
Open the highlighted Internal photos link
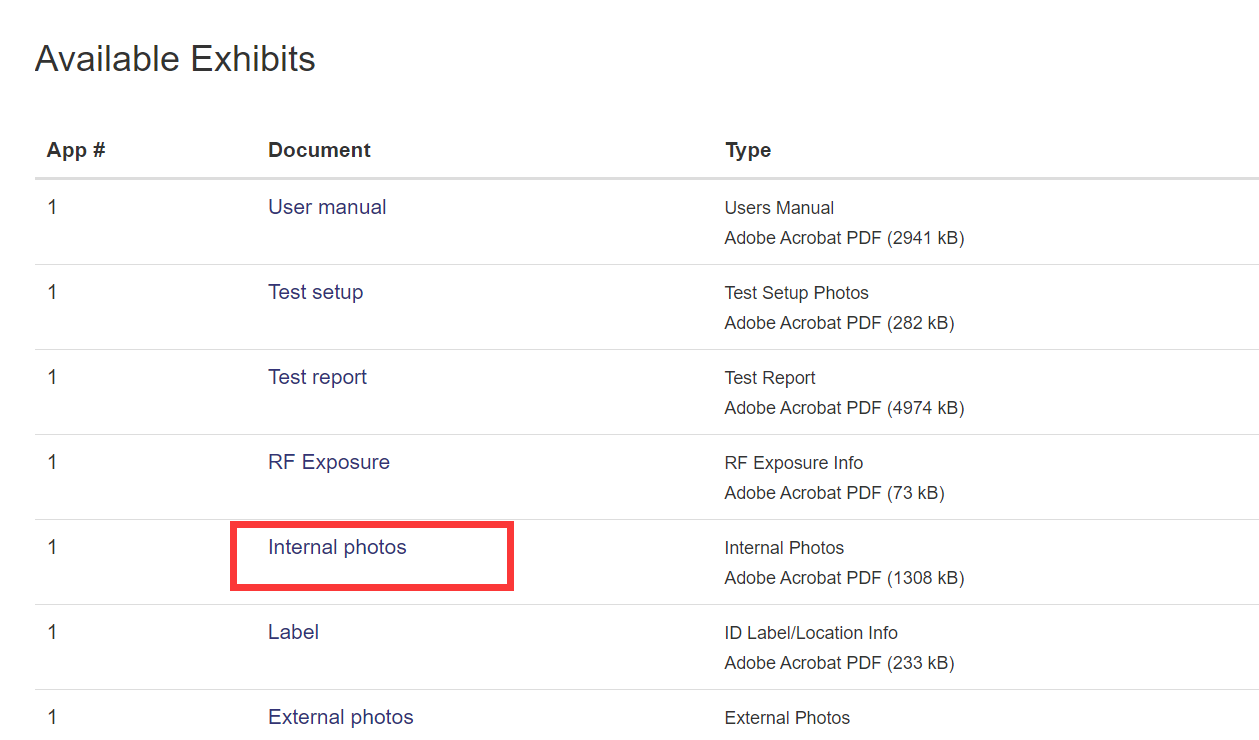pyautogui.click(x=337, y=547)
